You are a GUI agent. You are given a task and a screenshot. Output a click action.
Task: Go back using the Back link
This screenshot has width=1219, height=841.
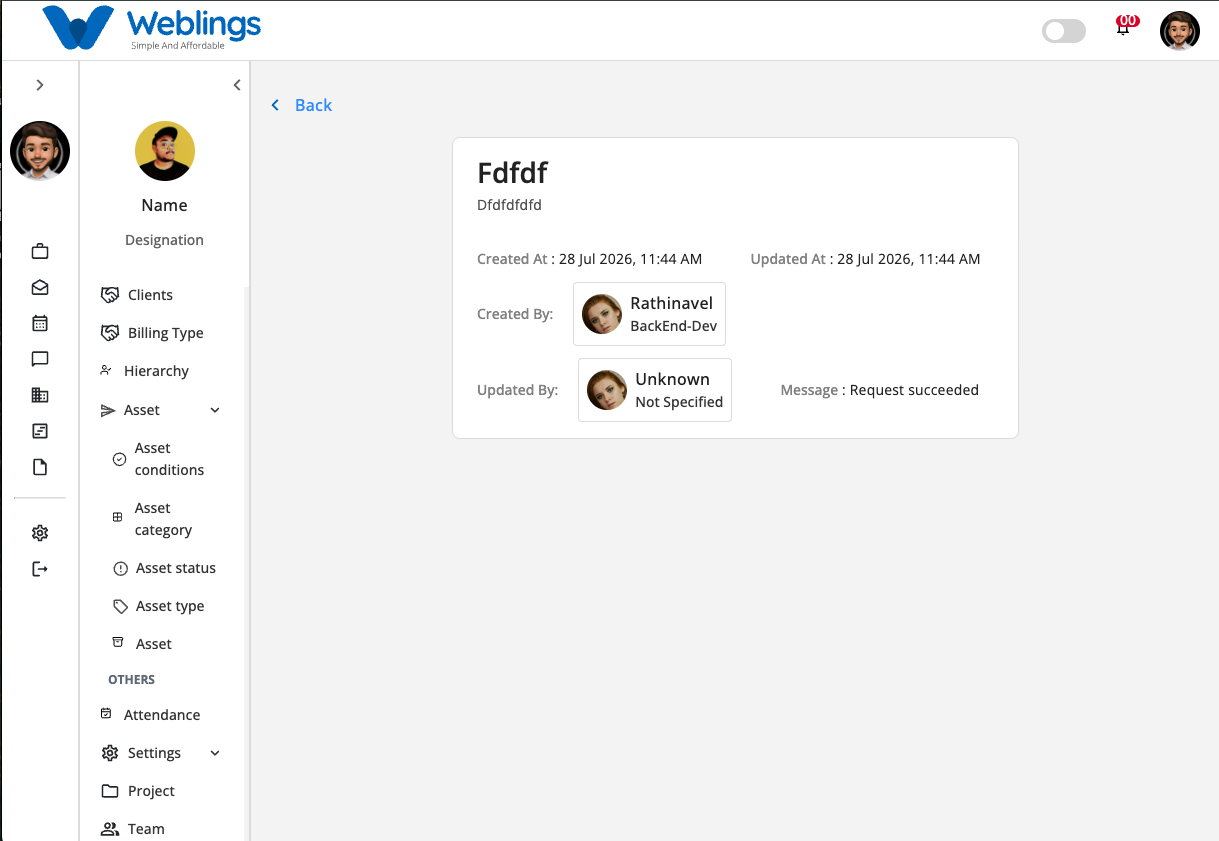pos(313,105)
